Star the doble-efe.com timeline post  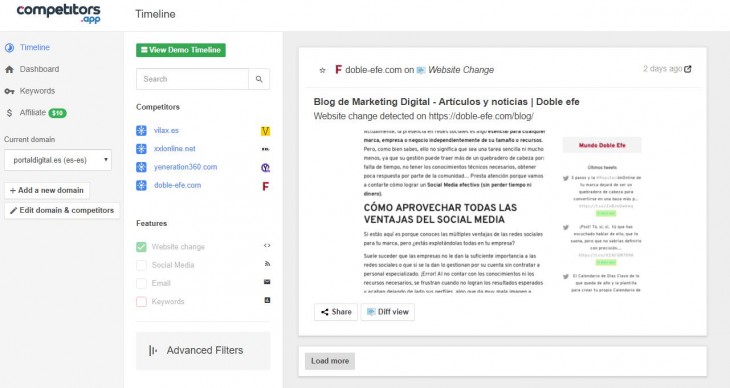(x=322, y=70)
